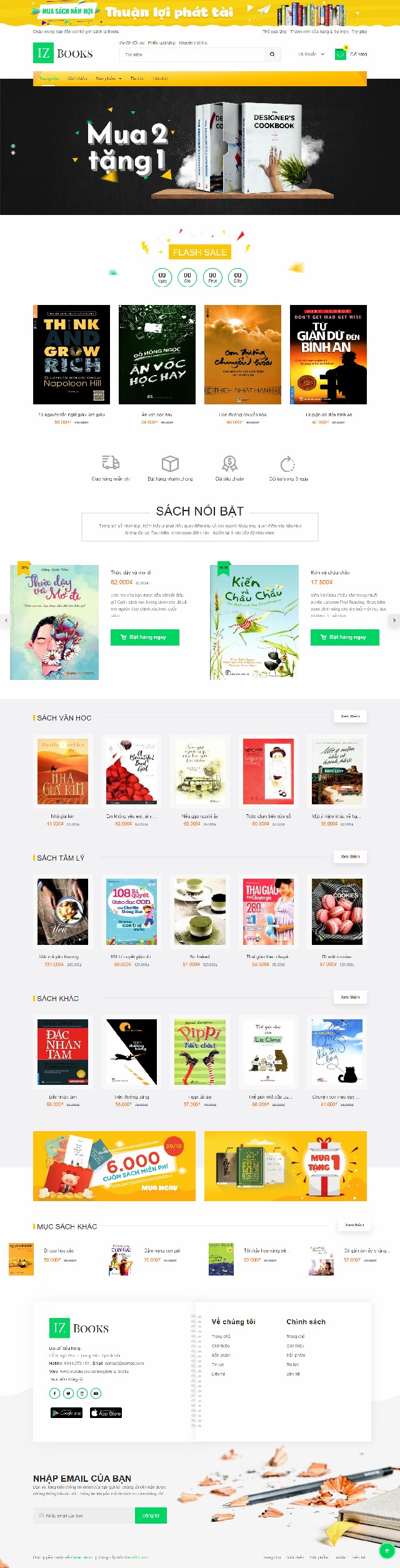Click Xem thêm beside Sách Văn Học
The image size is (400, 1568).
pyautogui.click(x=350, y=716)
